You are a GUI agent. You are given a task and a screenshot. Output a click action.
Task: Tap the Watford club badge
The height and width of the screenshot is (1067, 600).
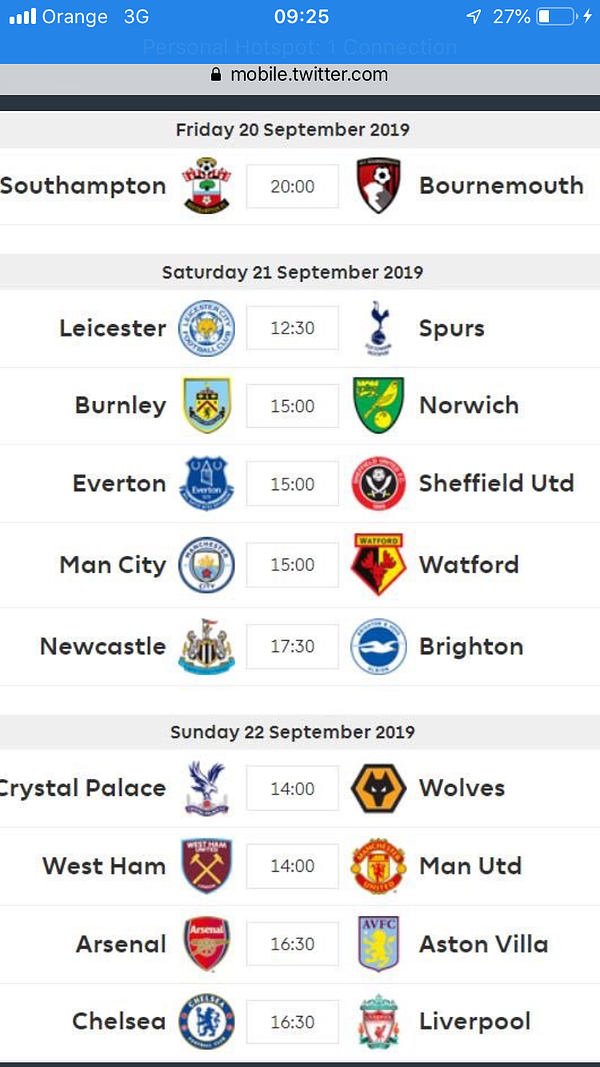(x=378, y=564)
